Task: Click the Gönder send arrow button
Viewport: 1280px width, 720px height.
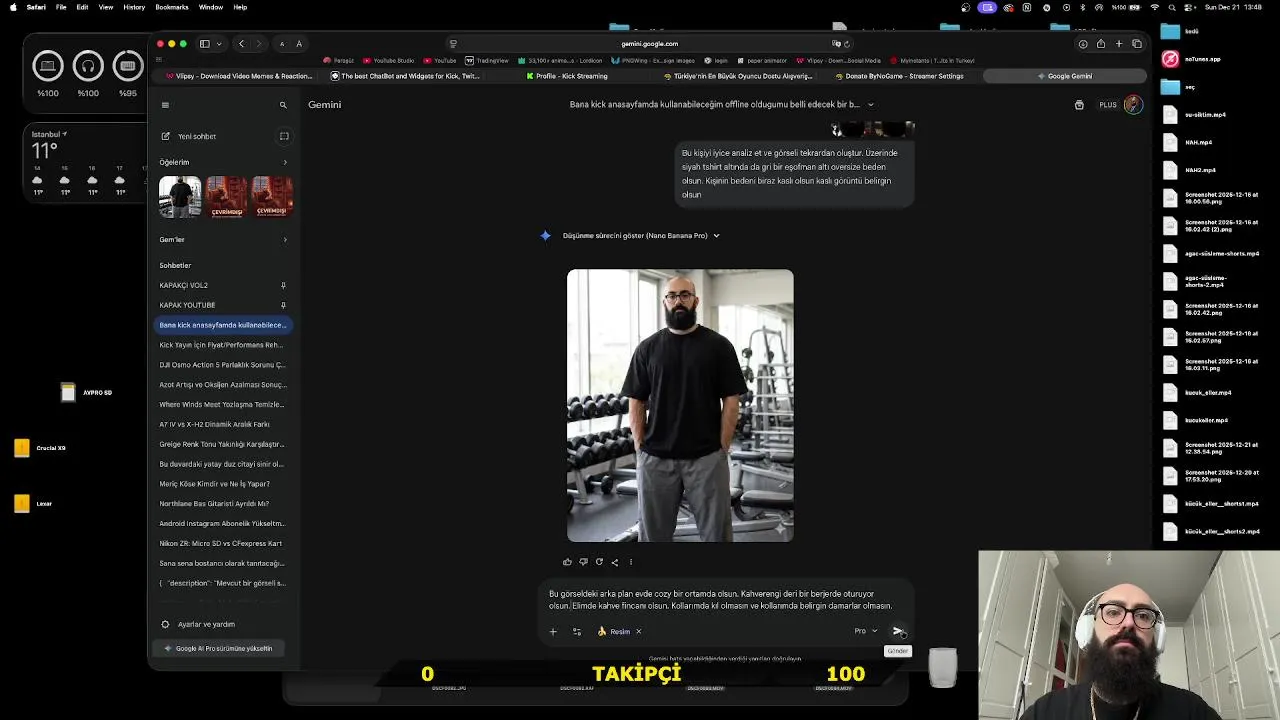Action: pos(898,631)
